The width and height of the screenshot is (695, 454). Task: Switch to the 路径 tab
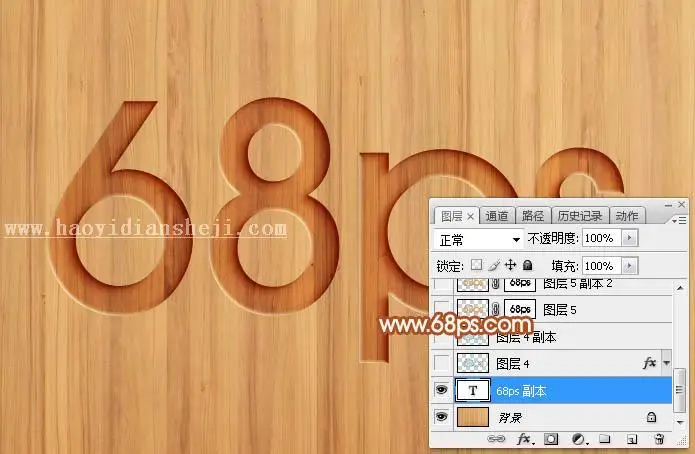(x=533, y=216)
